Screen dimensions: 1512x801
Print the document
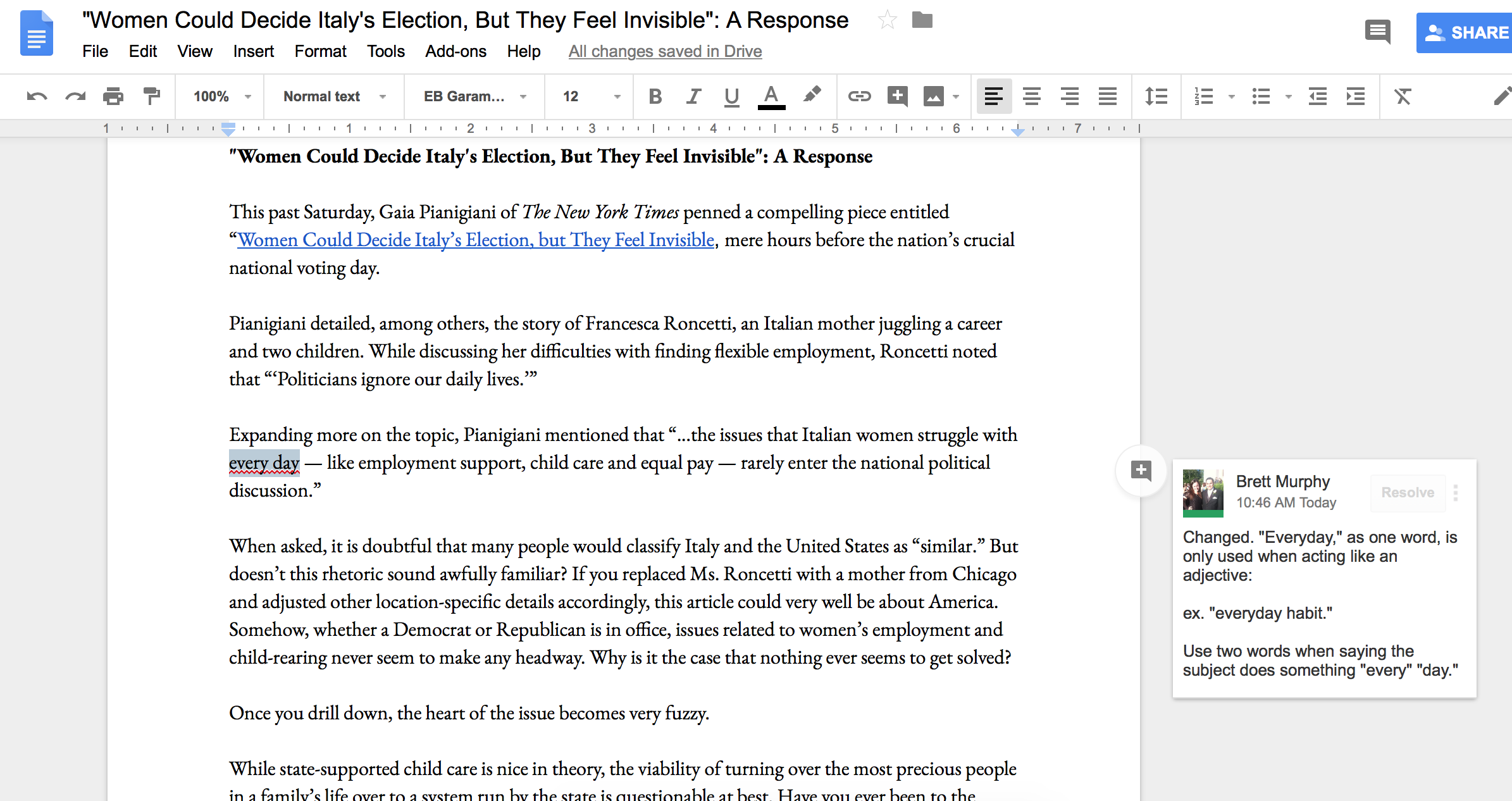pos(113,96)
